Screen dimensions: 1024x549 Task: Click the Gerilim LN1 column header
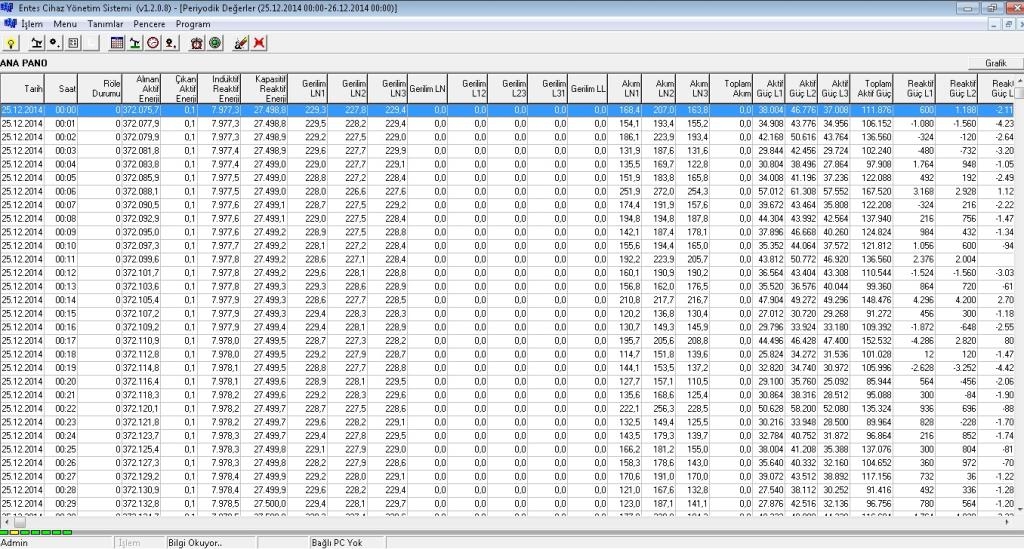click(x=308, y=88)
